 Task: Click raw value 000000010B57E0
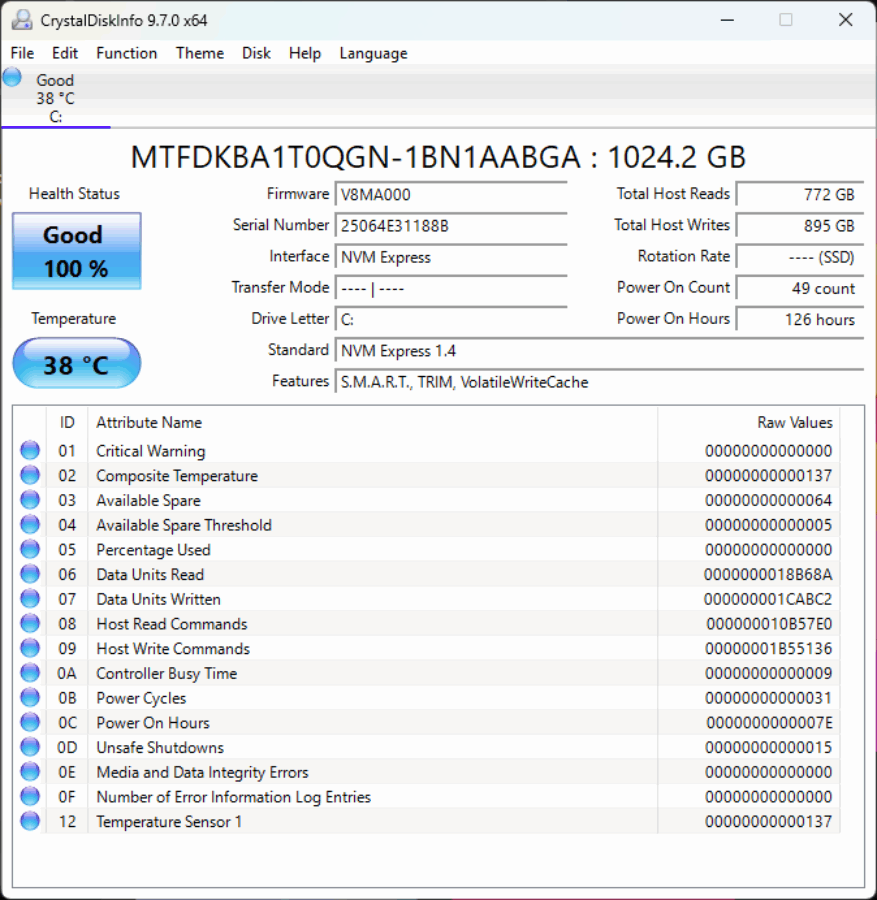pyautogui.click(x=769, y=624)
